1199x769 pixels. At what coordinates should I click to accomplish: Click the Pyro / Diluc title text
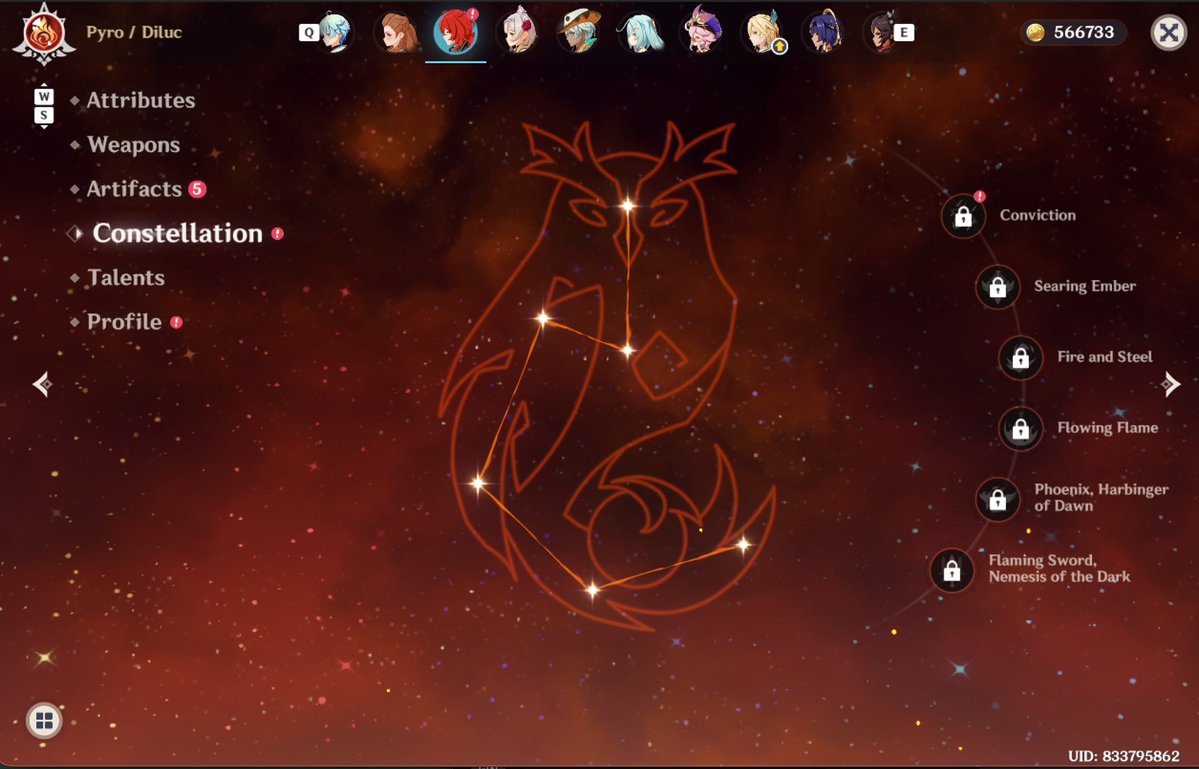tap(134, 32)
